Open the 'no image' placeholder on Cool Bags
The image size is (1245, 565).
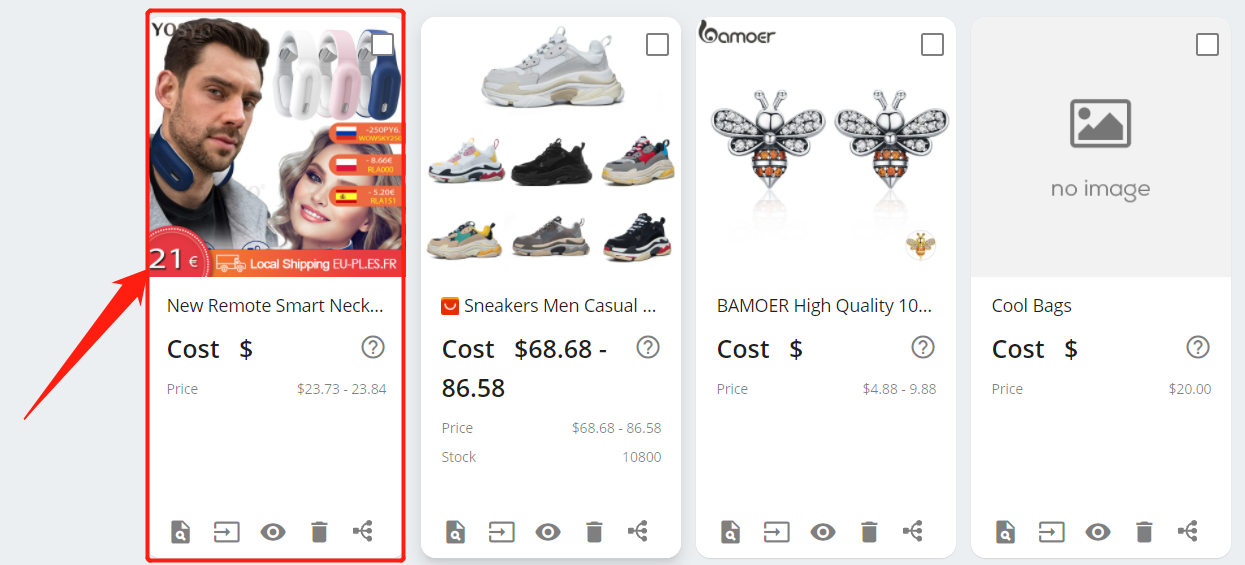pos(1101,147)
